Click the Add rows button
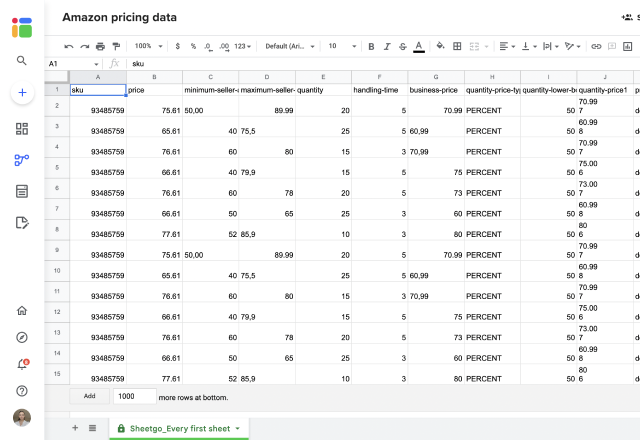Screen dimensions: 640x440 [x=89, y=396]
